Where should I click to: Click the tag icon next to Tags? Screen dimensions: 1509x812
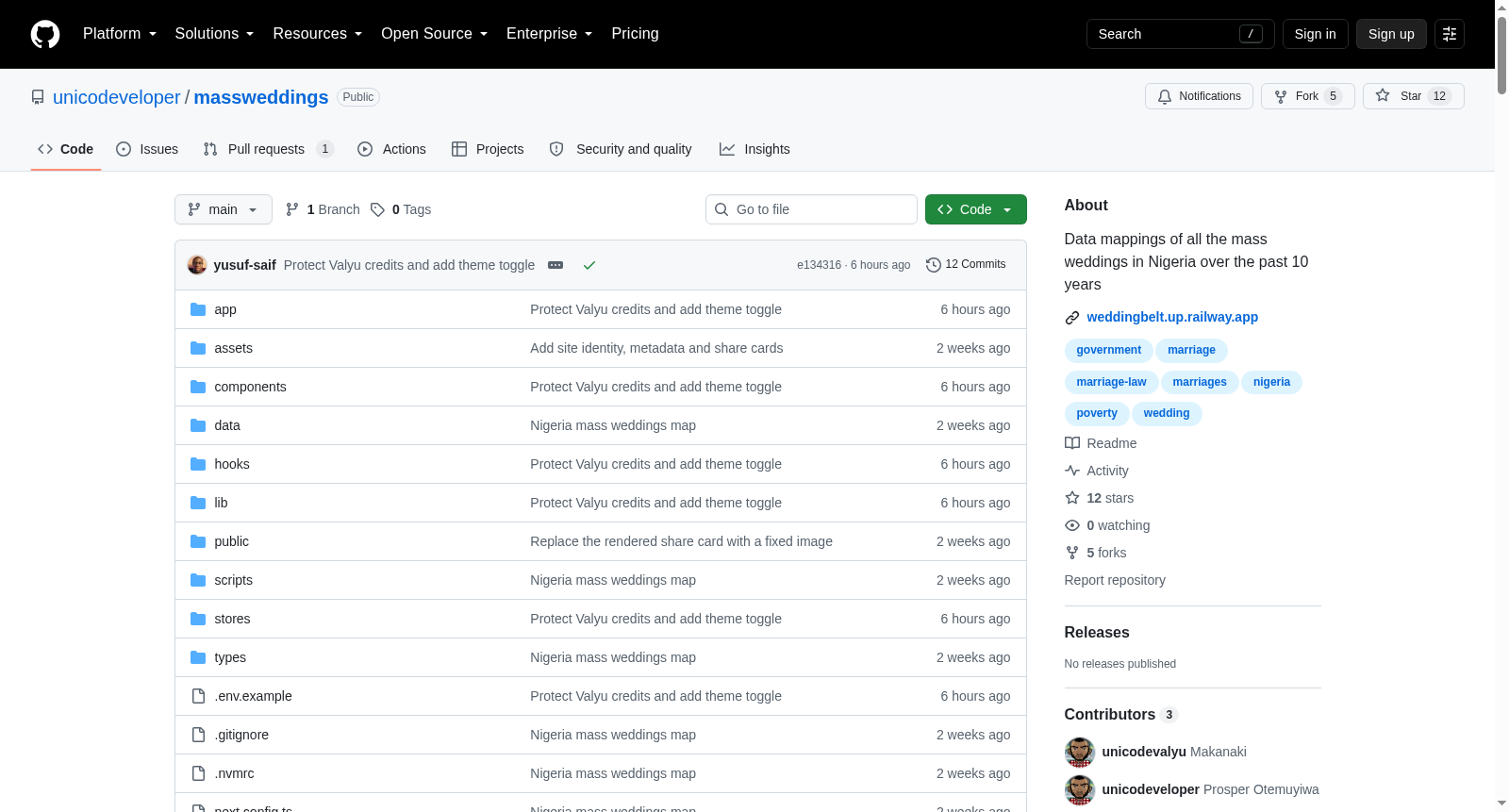point(377,209)
